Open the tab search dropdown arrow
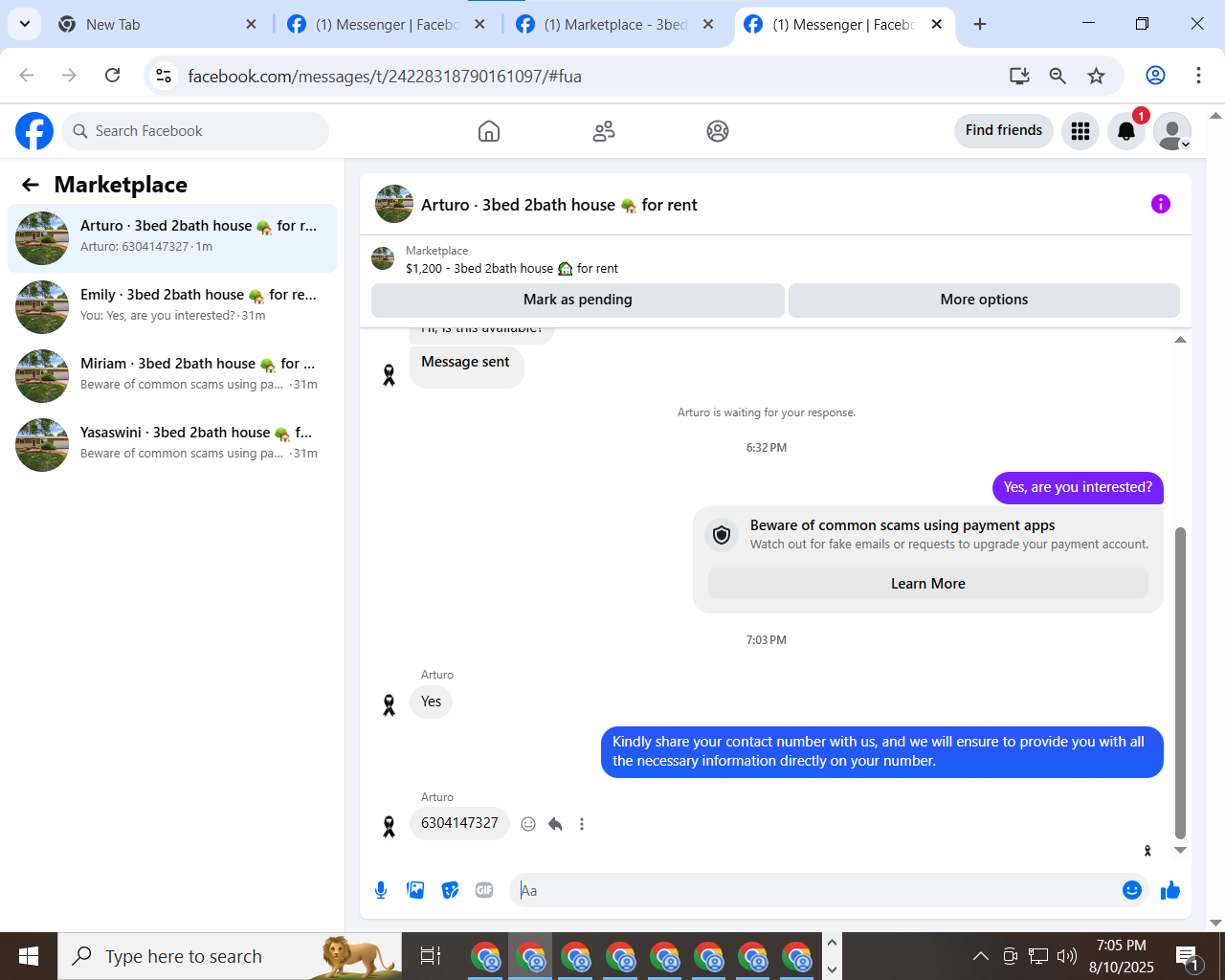The height and width of the screenshot is (980, 1225). (x=24, y=24)
